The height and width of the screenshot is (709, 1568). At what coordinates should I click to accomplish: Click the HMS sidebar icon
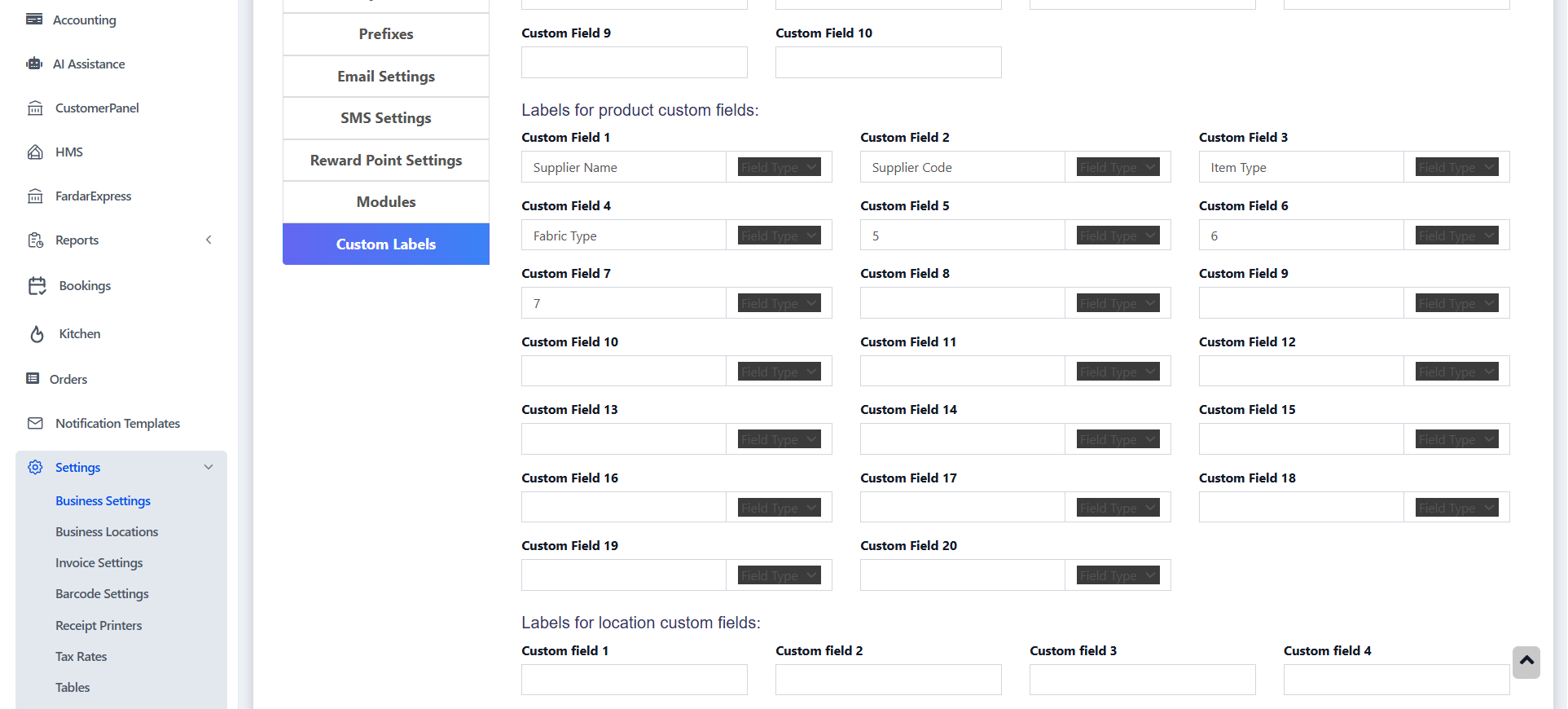[35, 152]
